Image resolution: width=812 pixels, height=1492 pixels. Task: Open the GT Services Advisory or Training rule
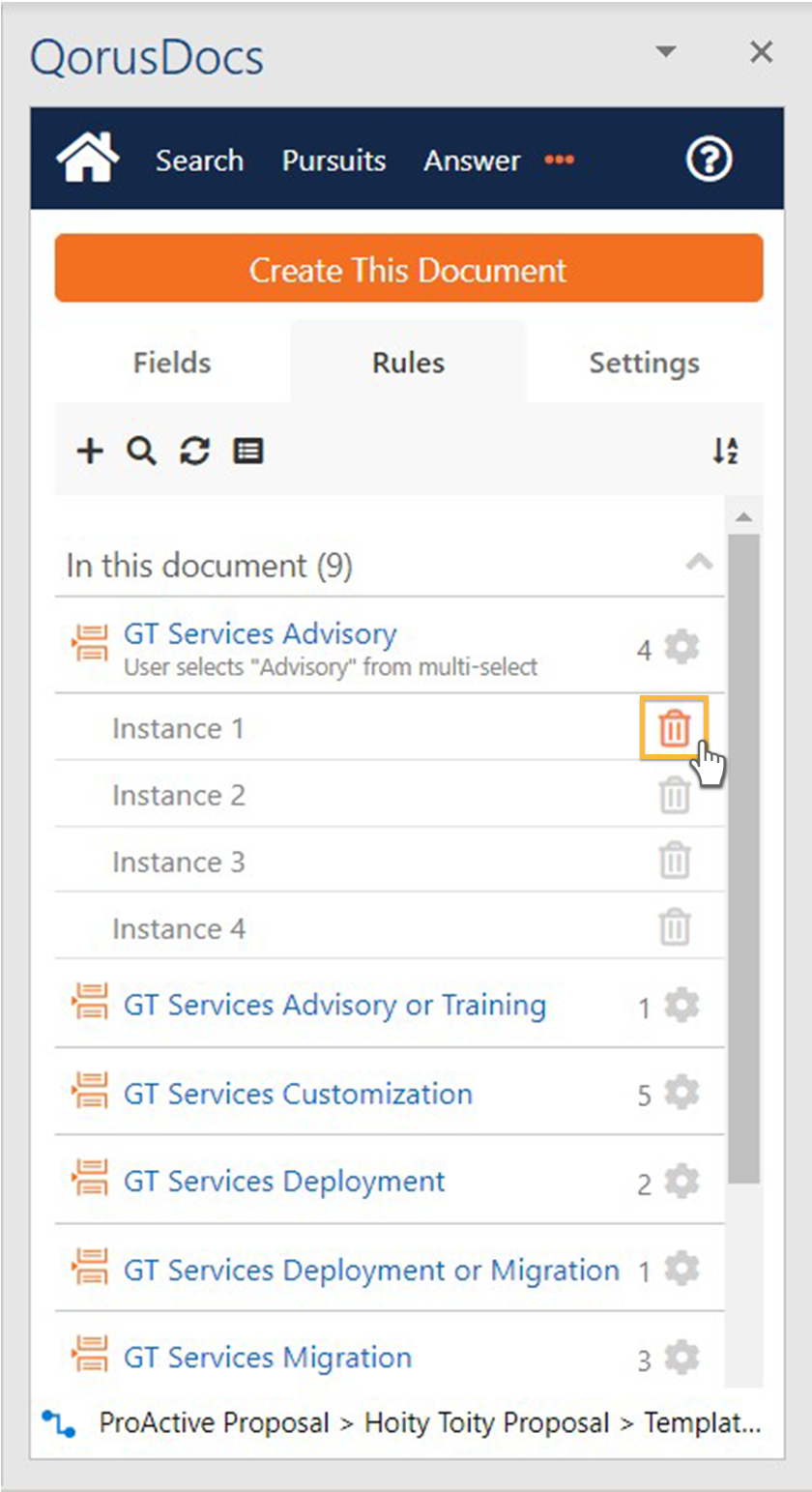pyautogui.click(x=334, y=1005)
